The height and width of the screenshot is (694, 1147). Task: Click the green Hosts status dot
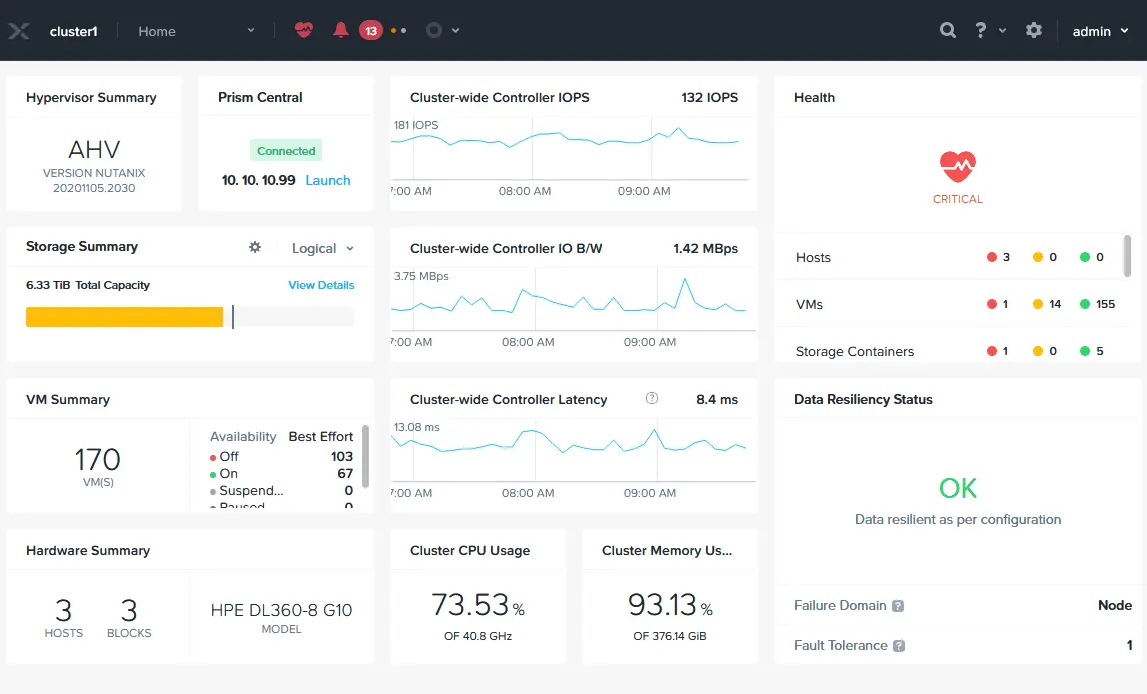pos(1085,257)
